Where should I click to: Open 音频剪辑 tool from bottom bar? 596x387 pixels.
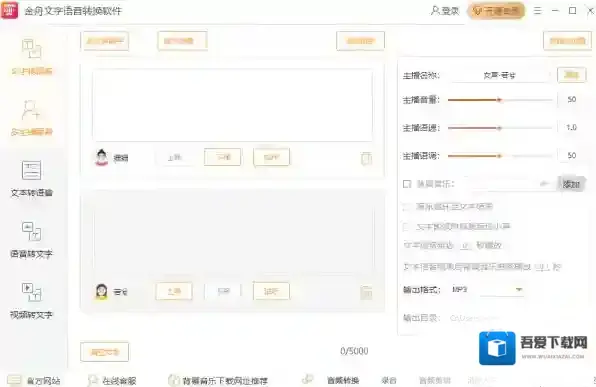click(434, 380)
